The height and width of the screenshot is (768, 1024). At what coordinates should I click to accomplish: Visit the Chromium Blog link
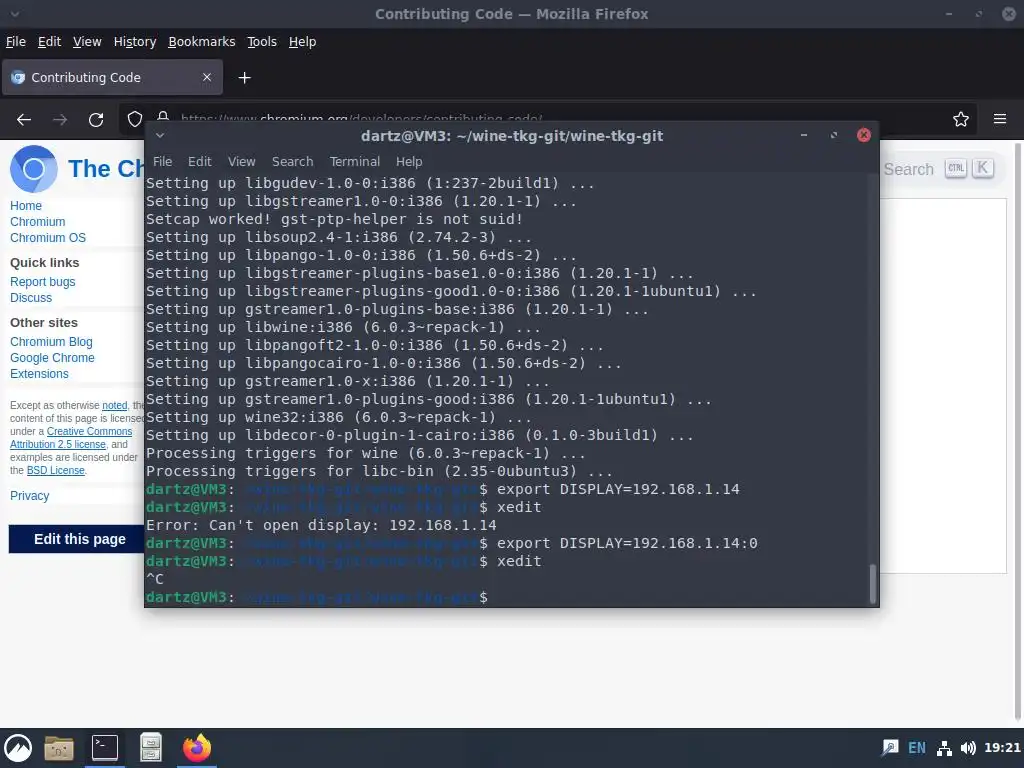point(51,342)
